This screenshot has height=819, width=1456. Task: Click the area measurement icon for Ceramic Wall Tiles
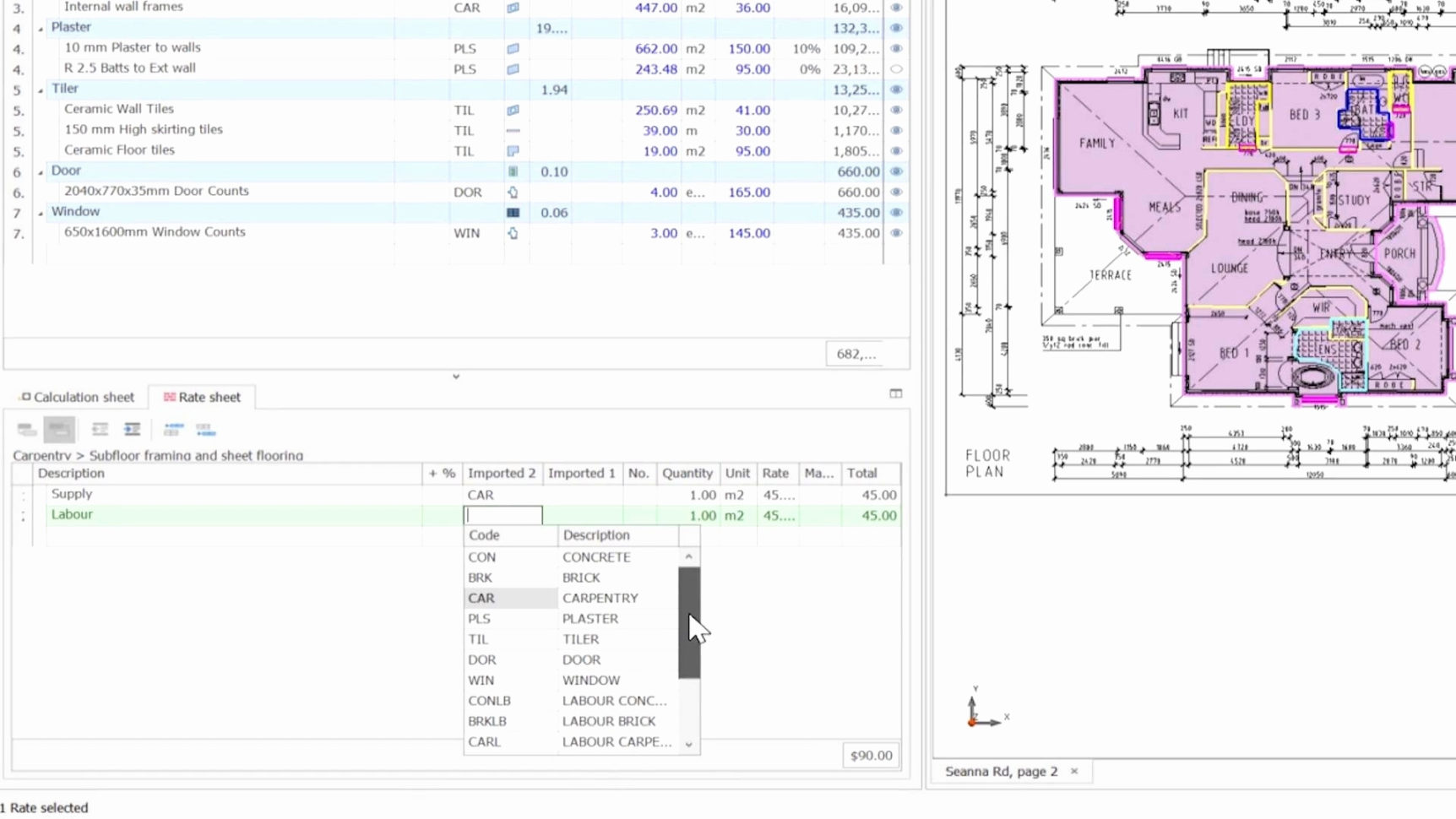[x=513, y=110]
